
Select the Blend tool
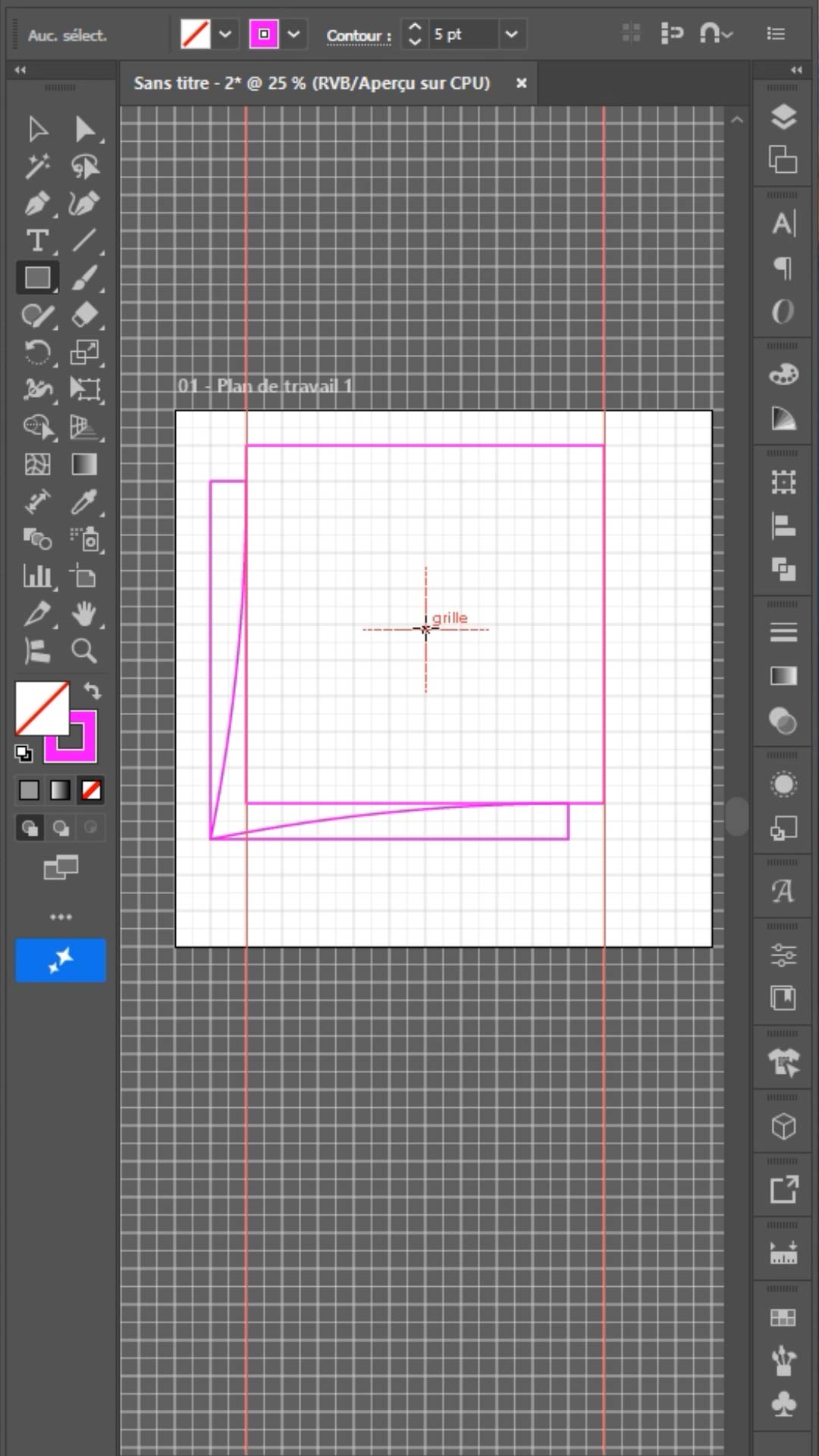click(38, 539)
